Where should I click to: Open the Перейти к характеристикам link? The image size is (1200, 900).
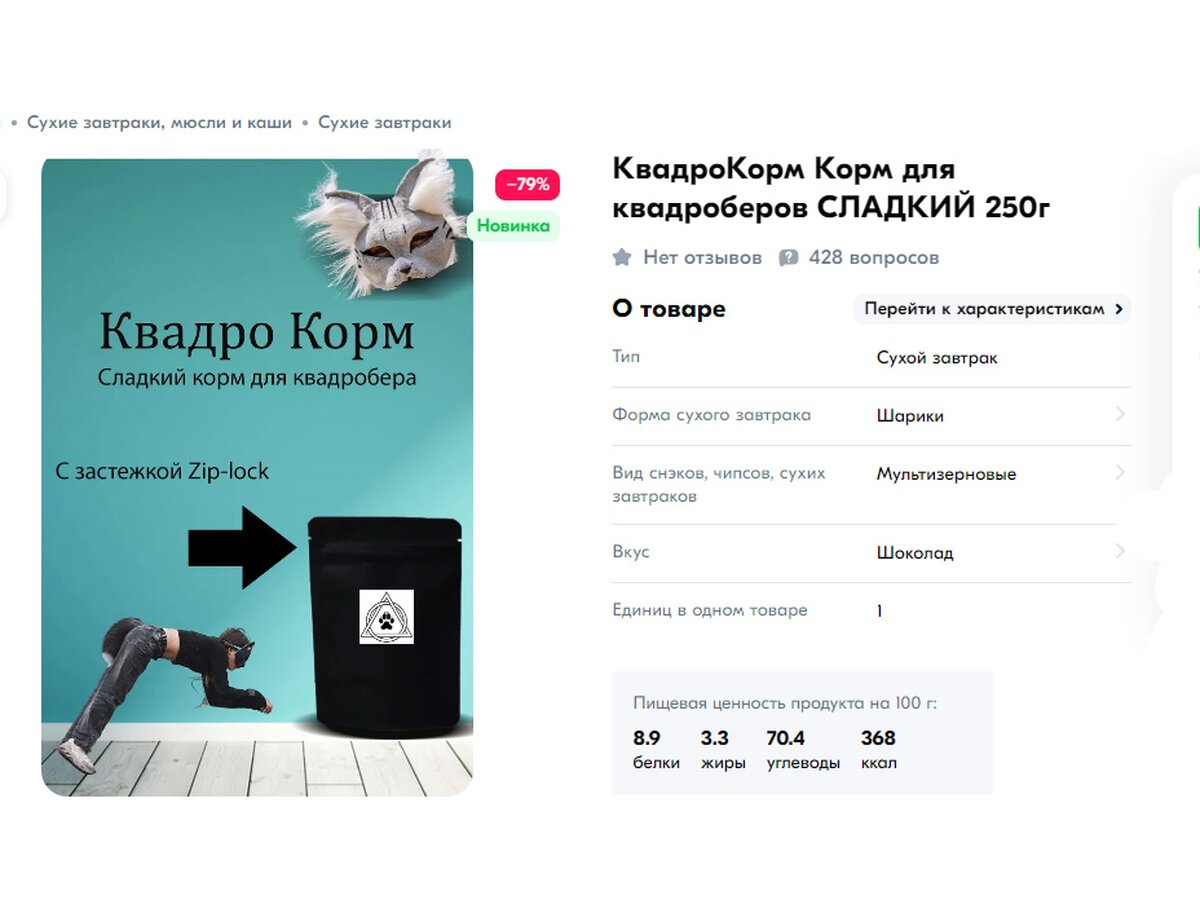(994, 309)
